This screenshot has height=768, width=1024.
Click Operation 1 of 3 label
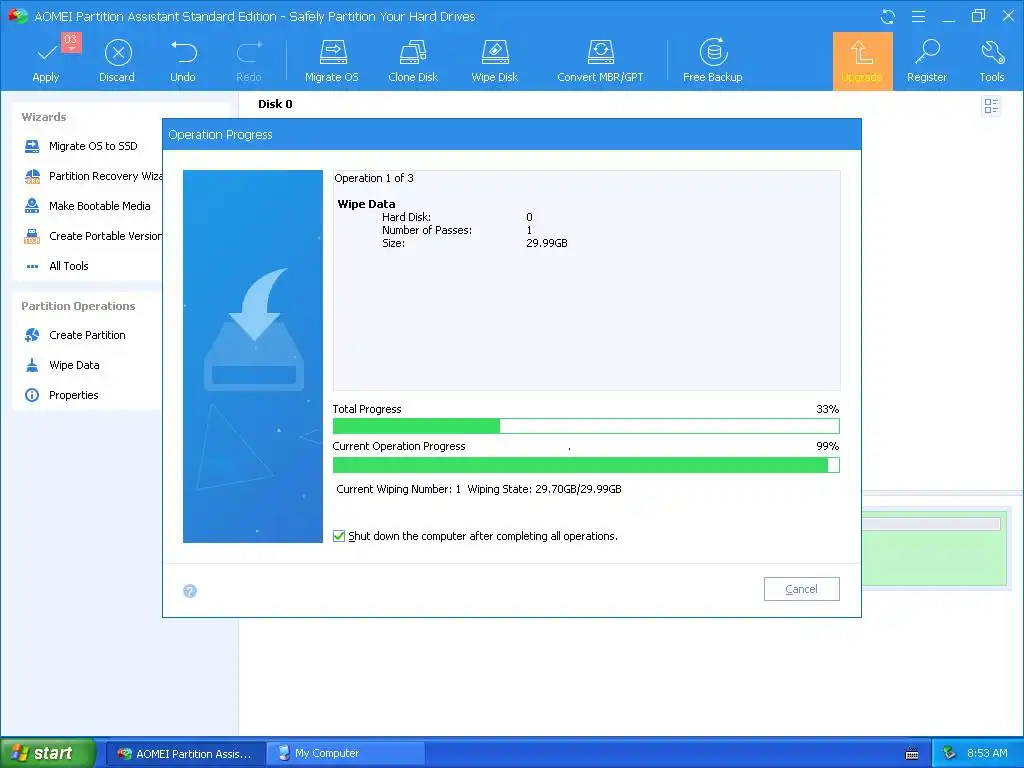point(374,178)
